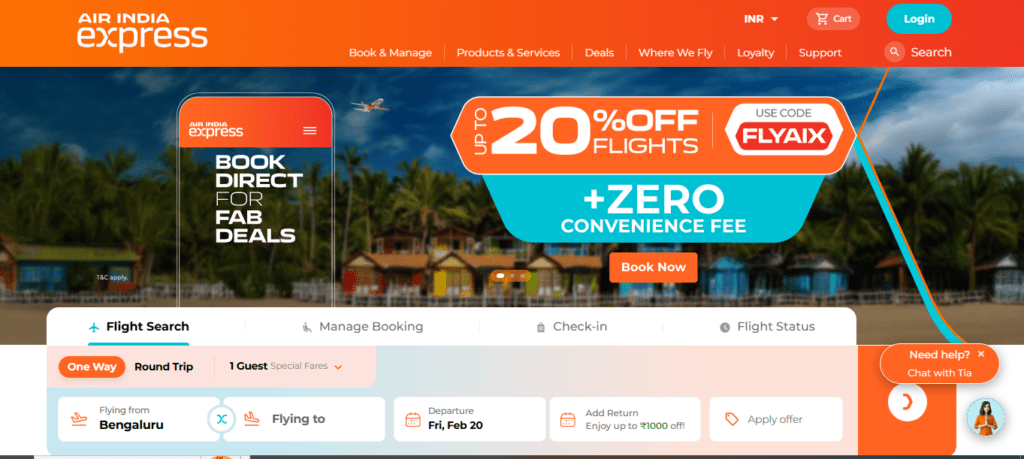
Task: Dismiss the Need help chat bubble
Action: pyautogui.click(x=981, y=354)
